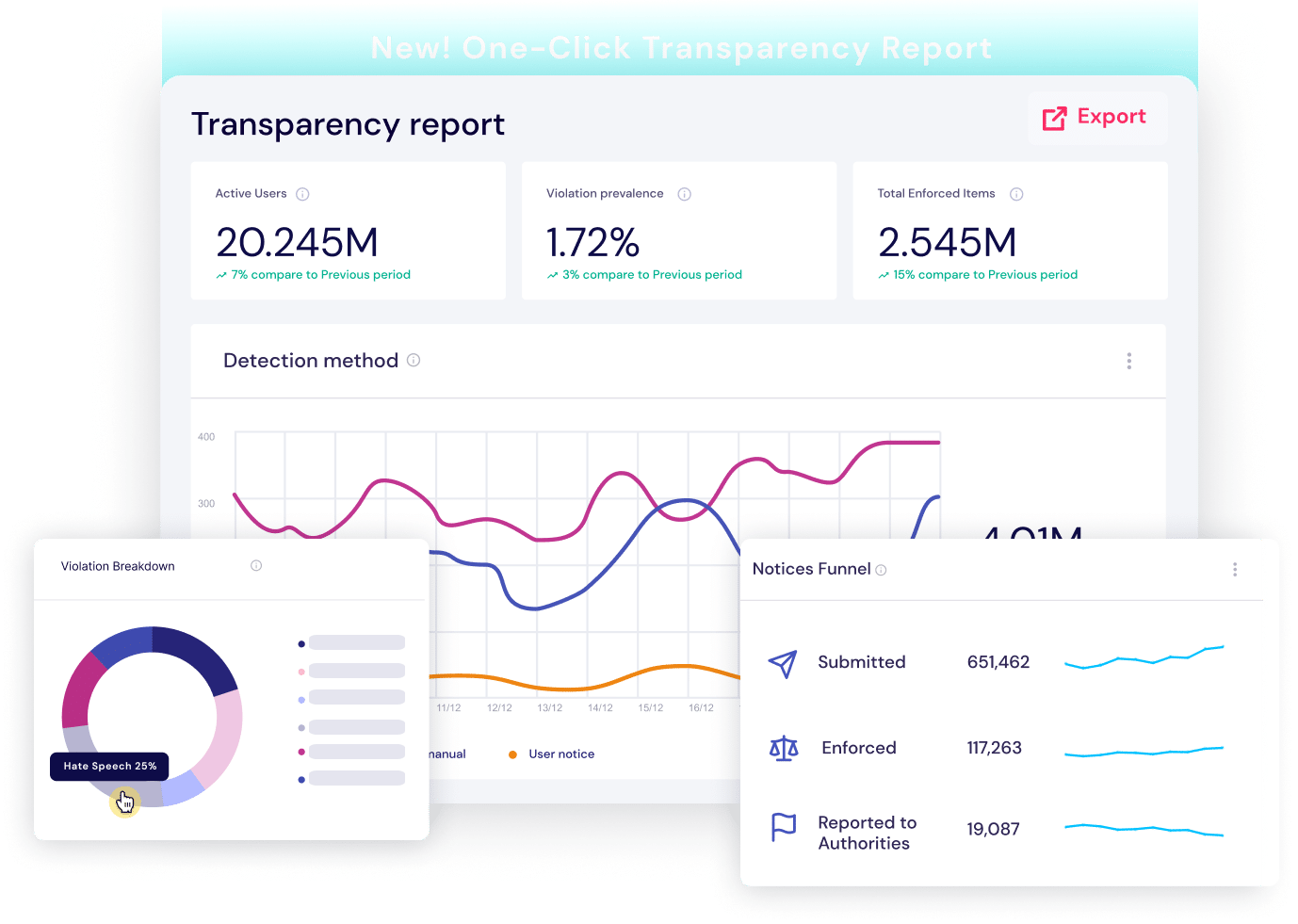Click the Total Enforced Items trend arrow icon
Screen dimensions: 1298x924
click(884, 276)
